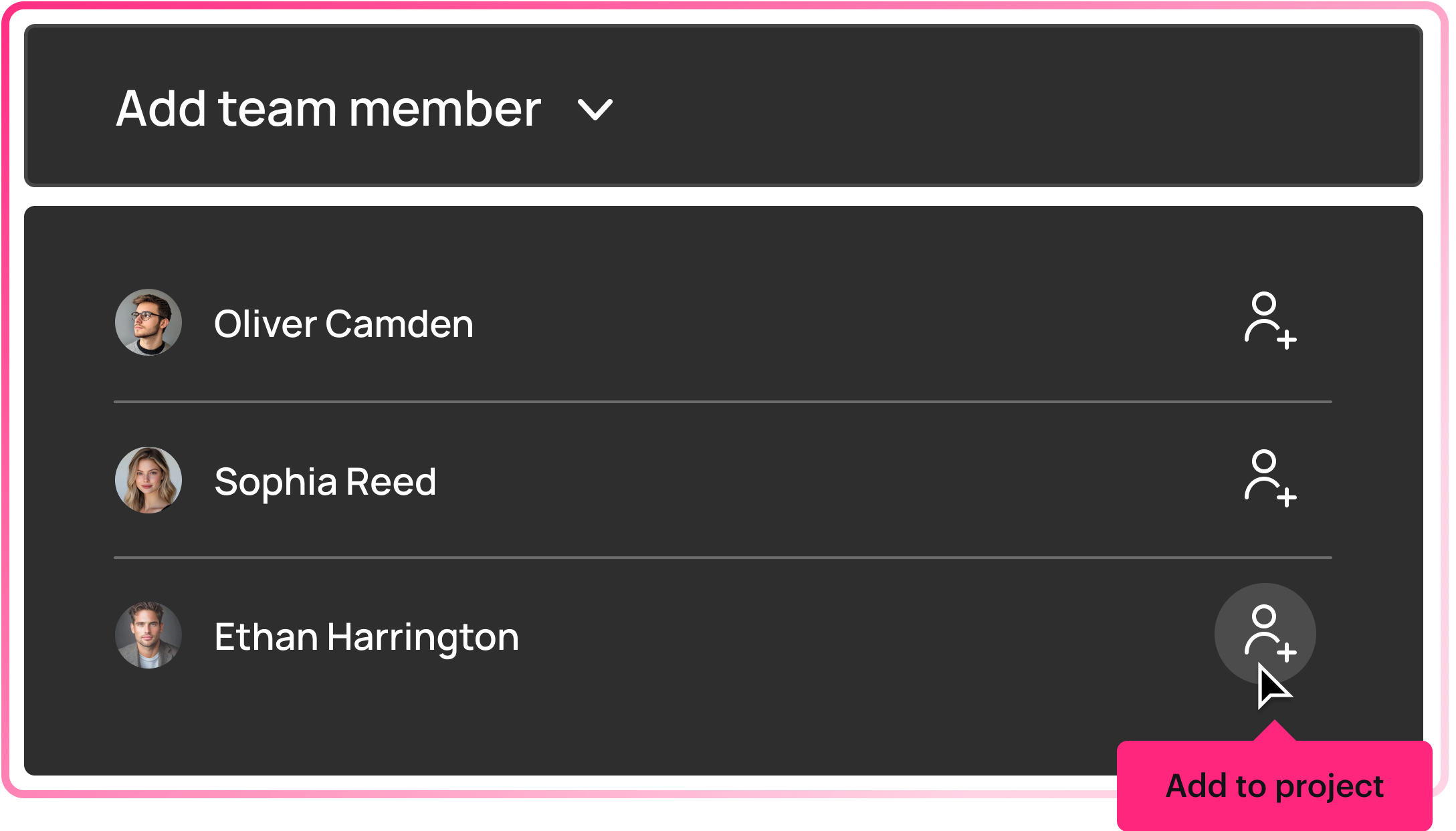The image size is (1456, 831).
Task: Add Oliver Camden using his add-user icon
Action: tap(1269, 321)
